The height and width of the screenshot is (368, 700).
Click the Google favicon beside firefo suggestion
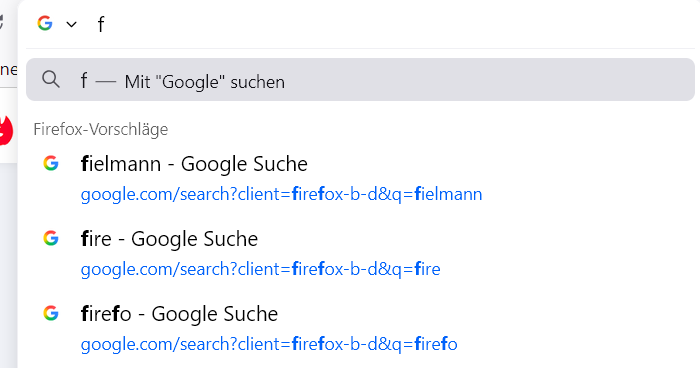coord(51,313)
